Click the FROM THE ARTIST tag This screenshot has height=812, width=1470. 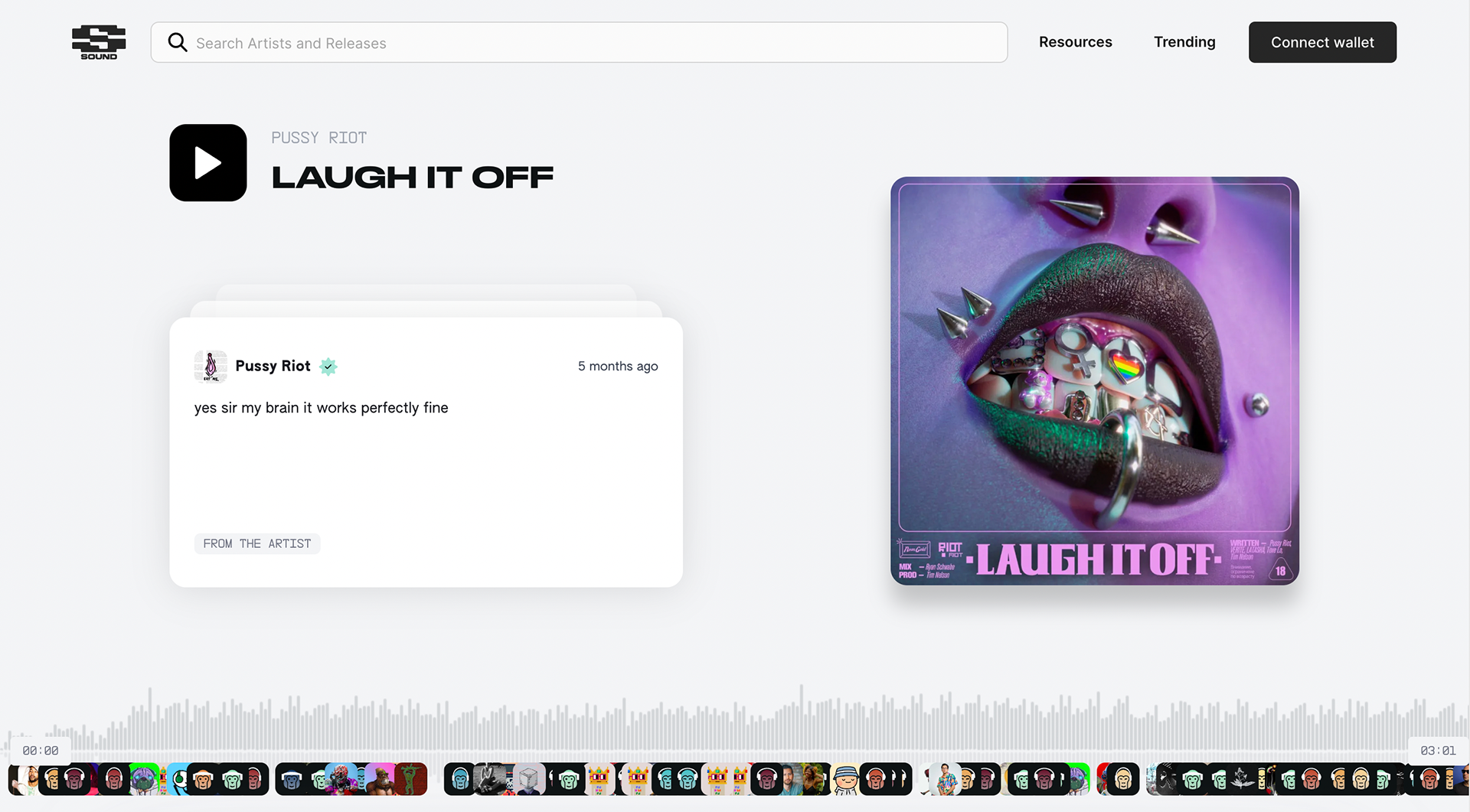[x=257, y=543]
